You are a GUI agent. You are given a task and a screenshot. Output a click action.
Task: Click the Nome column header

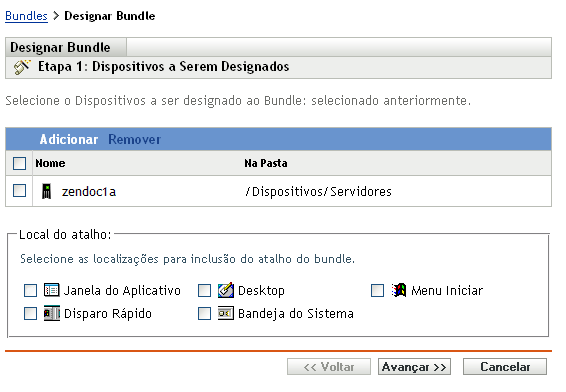(50, 163)
